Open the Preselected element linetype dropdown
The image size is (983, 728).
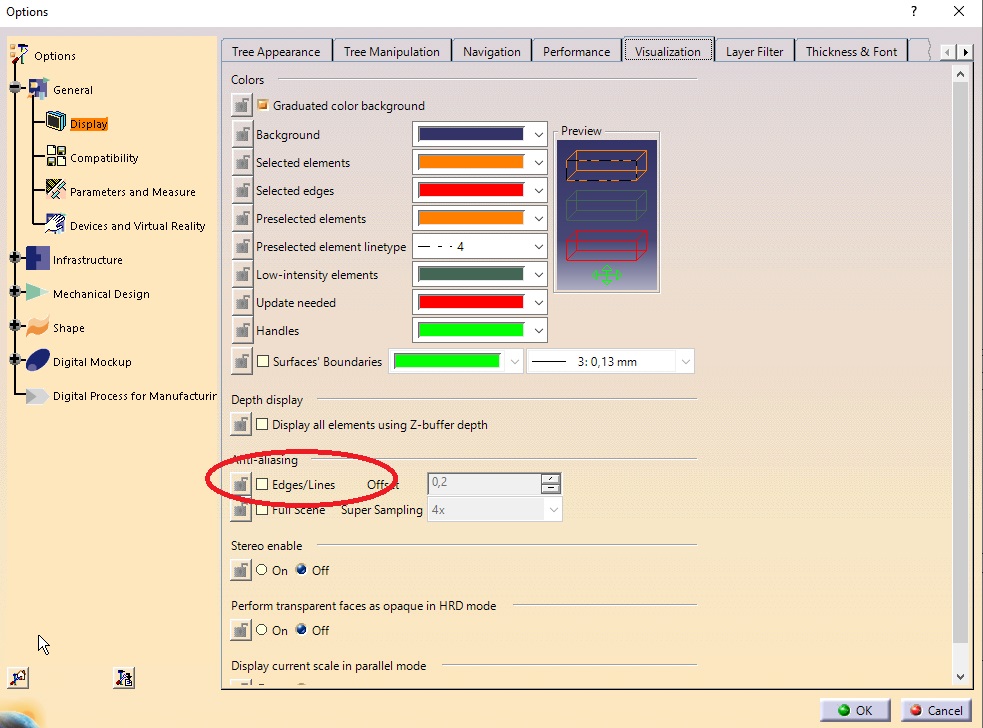click(x=539, y=246)
